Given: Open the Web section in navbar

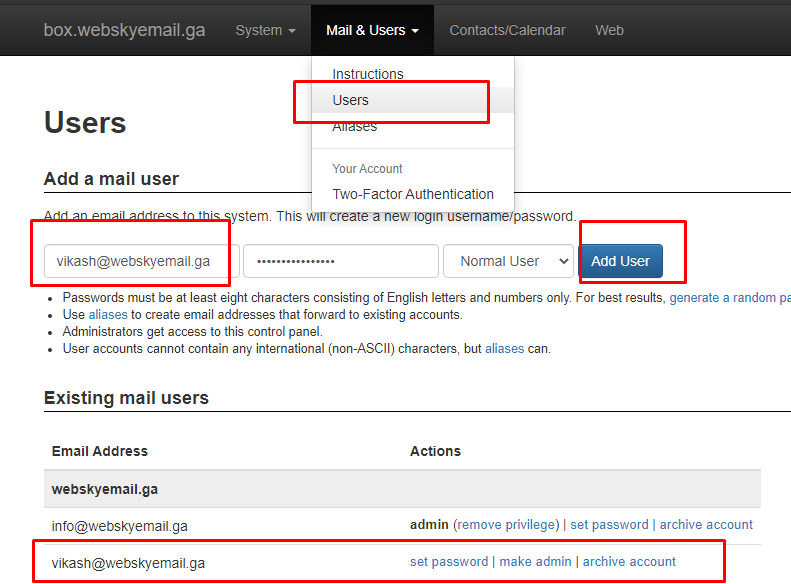Looking at the screenshot, I should (609, 30).
